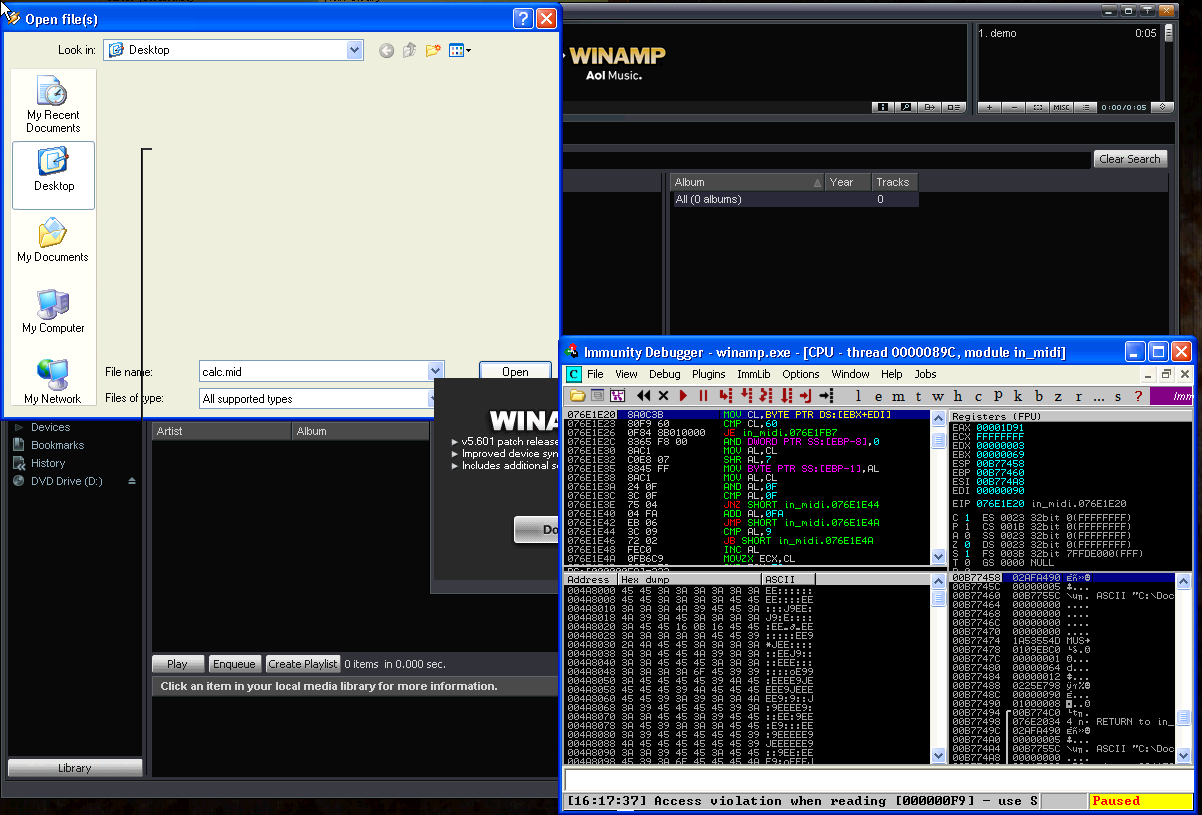Click the Open button in file dialog

515,371
